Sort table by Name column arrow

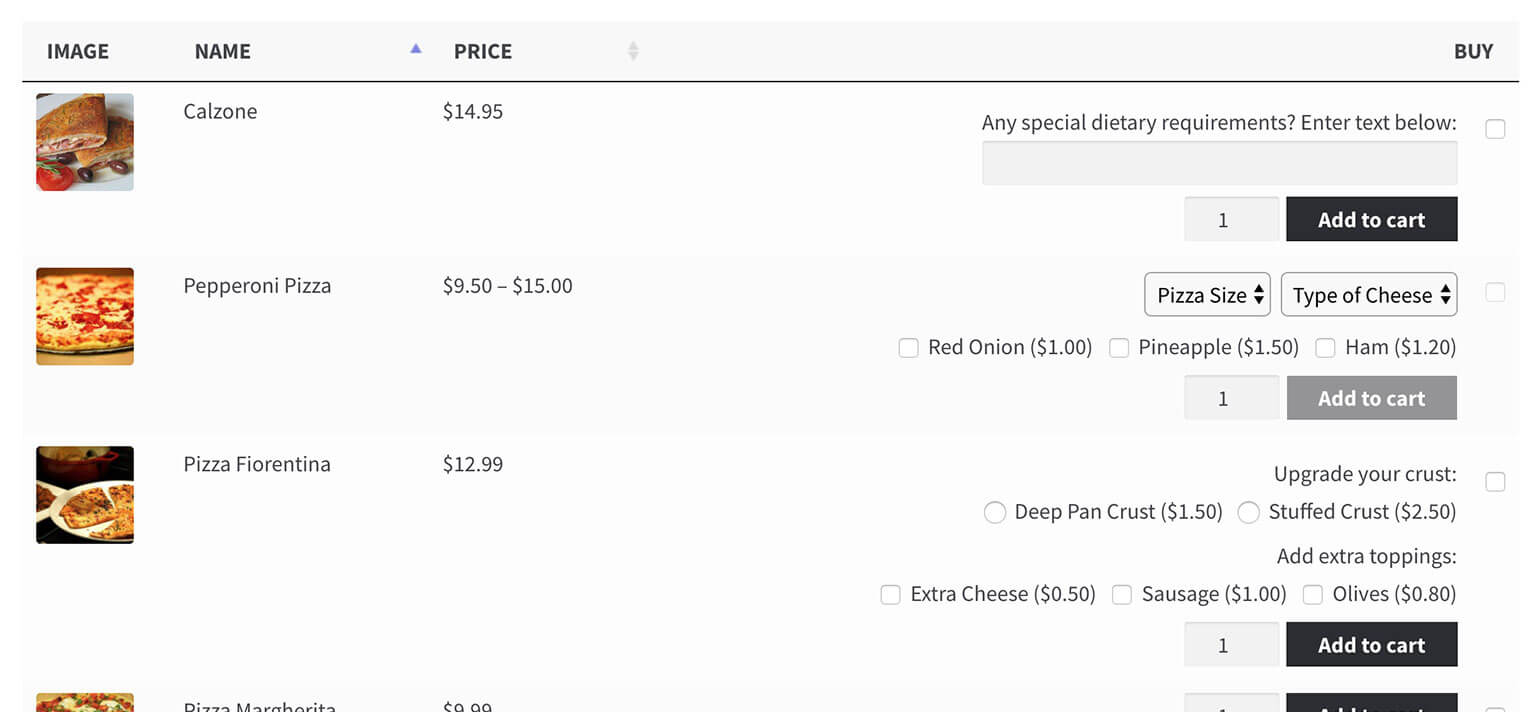point(416,49)
